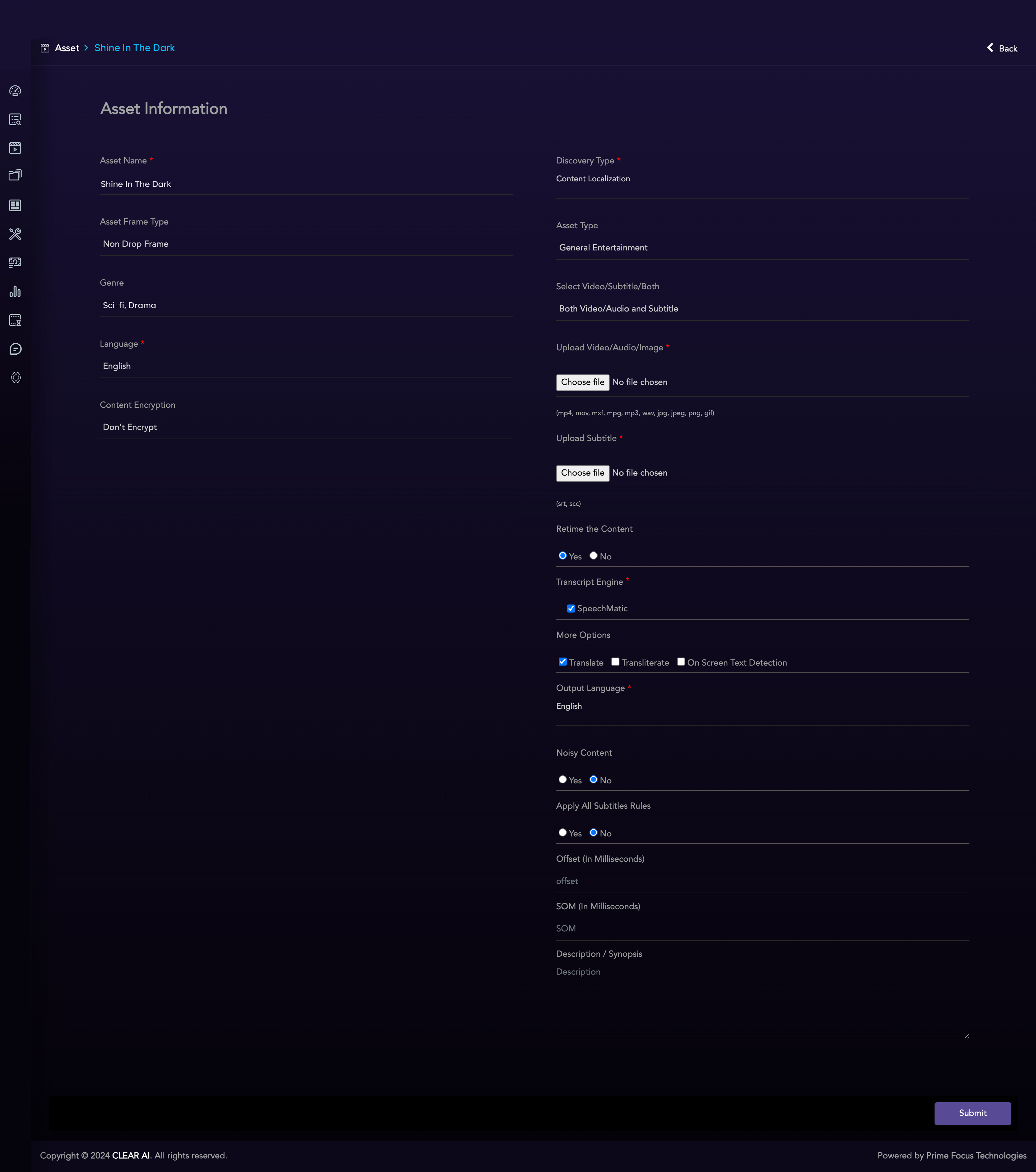Open the video clapperboard asset icon in sidebar

coord(15,148)
